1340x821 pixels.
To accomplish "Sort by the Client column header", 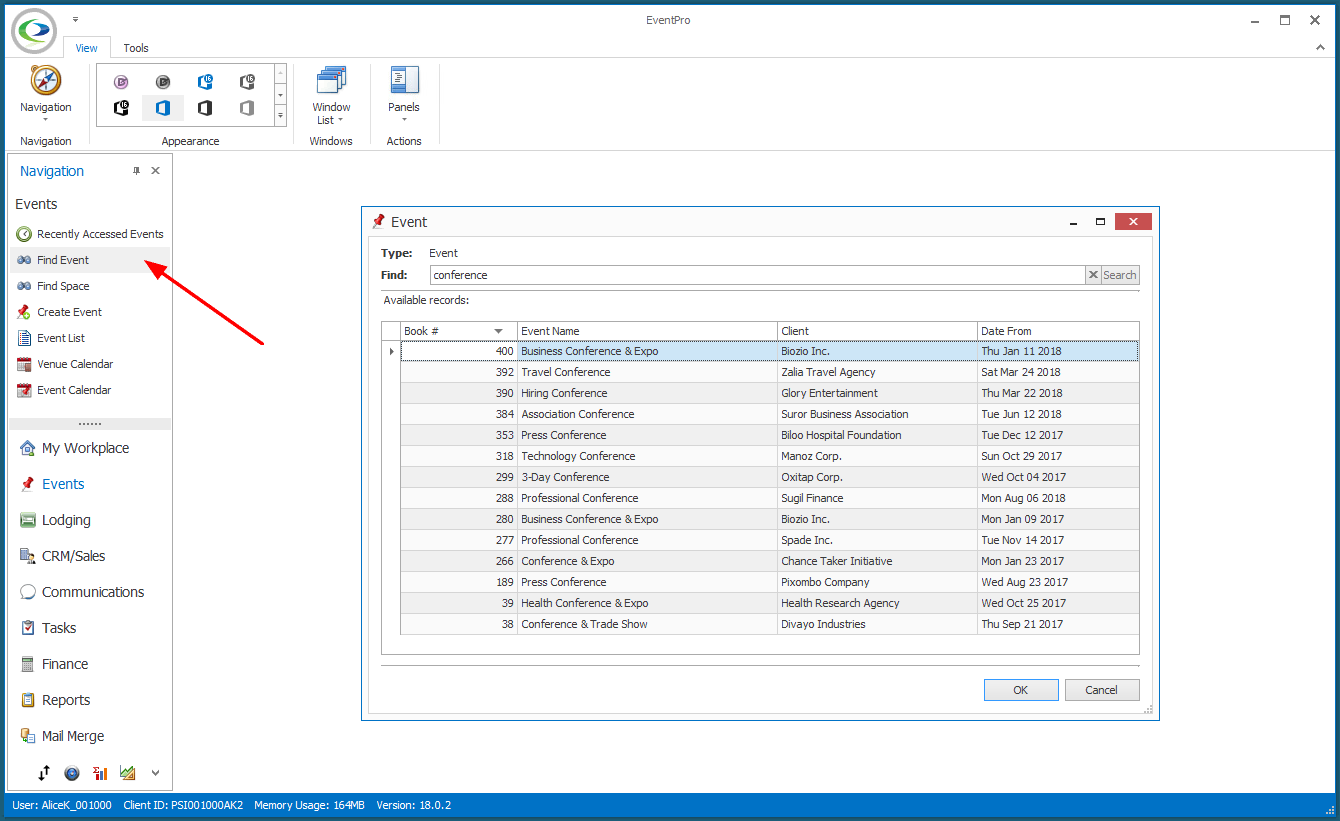I will pos(877,331).
